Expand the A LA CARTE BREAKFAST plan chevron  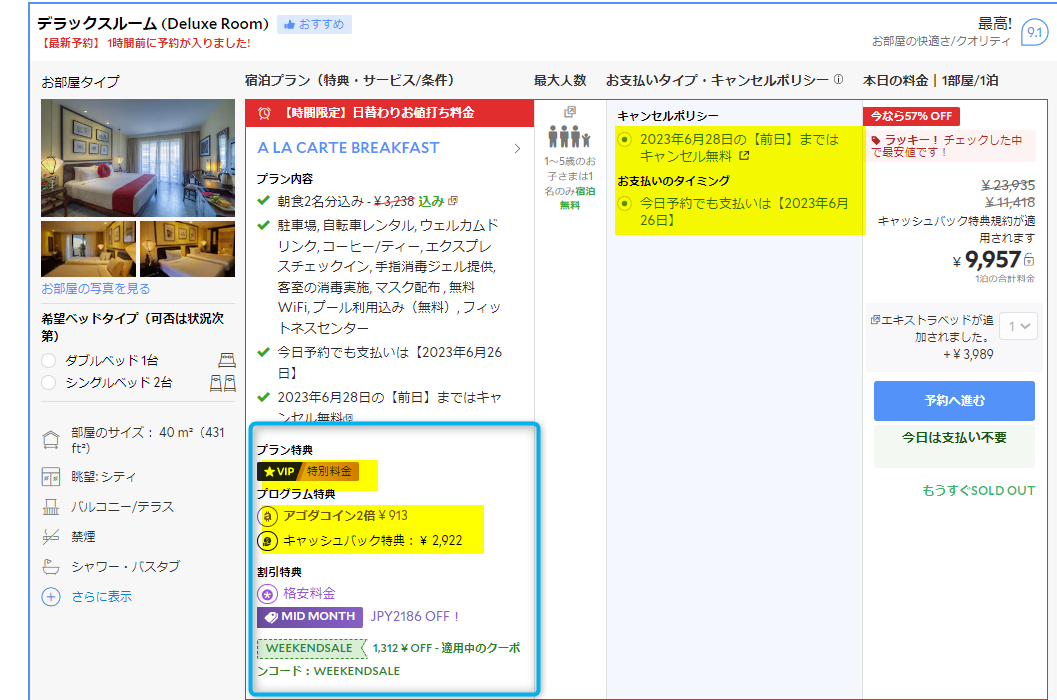click(x=517, y=148)
